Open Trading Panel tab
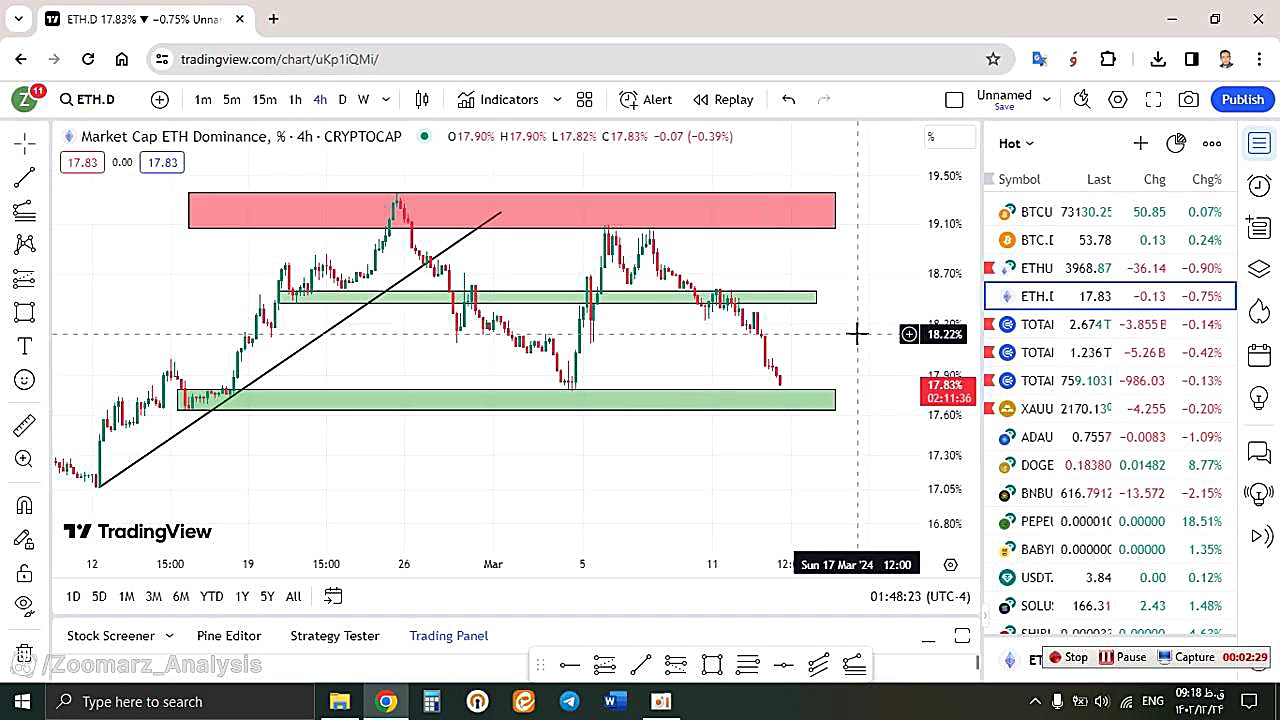This screenshot has height=720, width=1280. [x=449, y=636]
